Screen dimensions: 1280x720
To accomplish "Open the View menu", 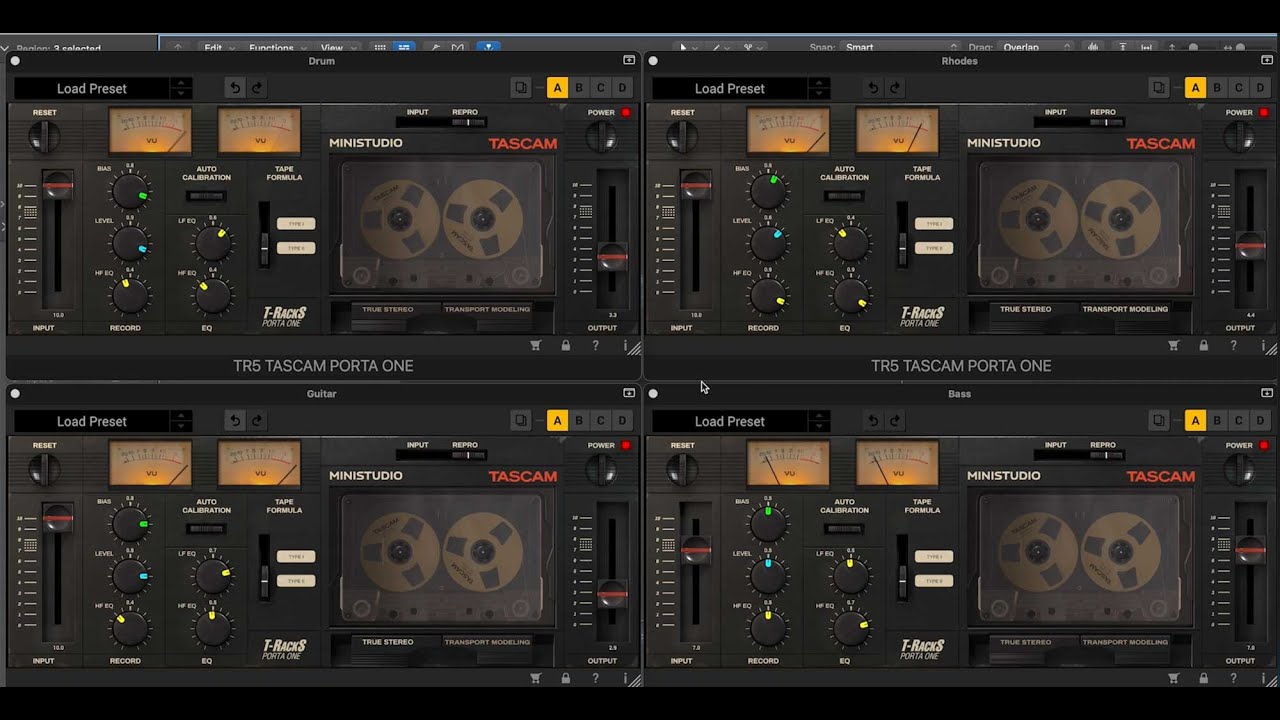I will coord(331,47).
